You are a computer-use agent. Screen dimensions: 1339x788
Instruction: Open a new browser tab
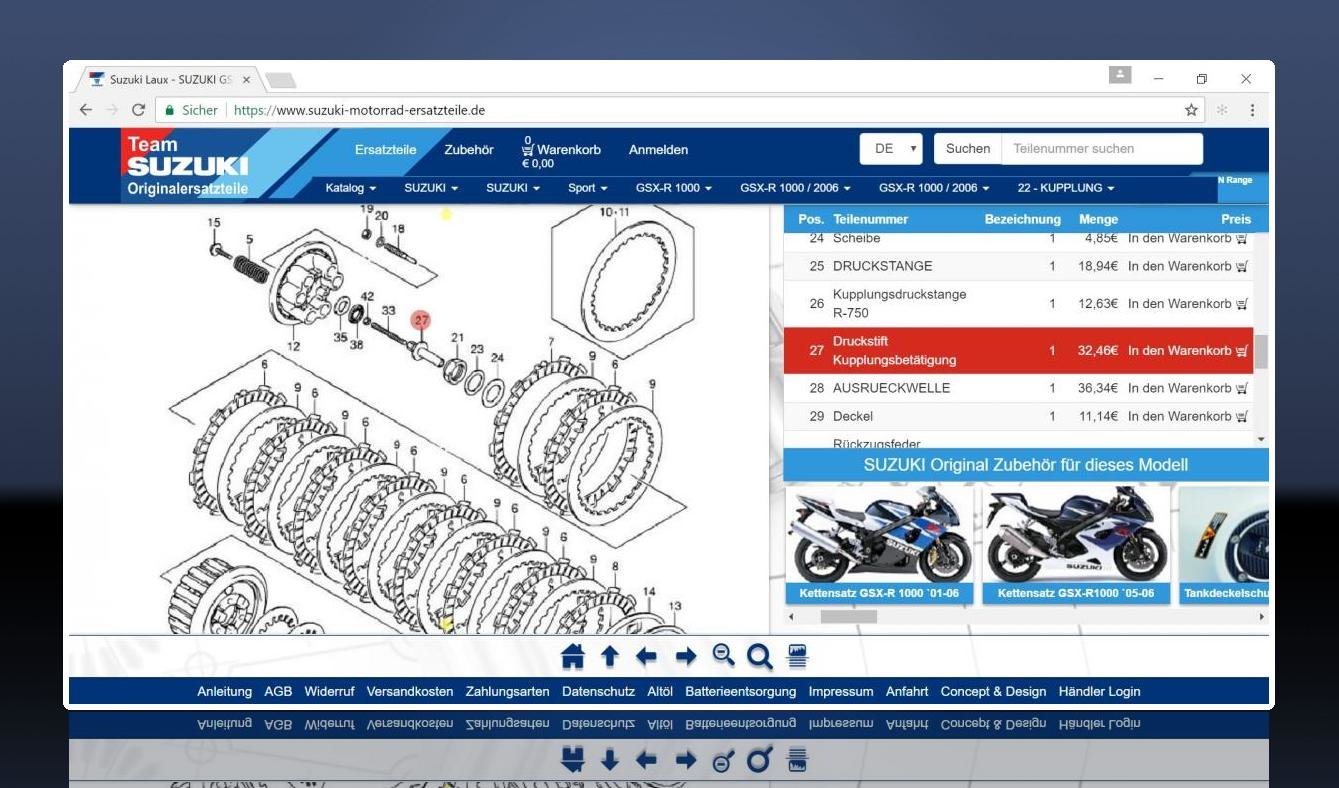click(280, 80)
